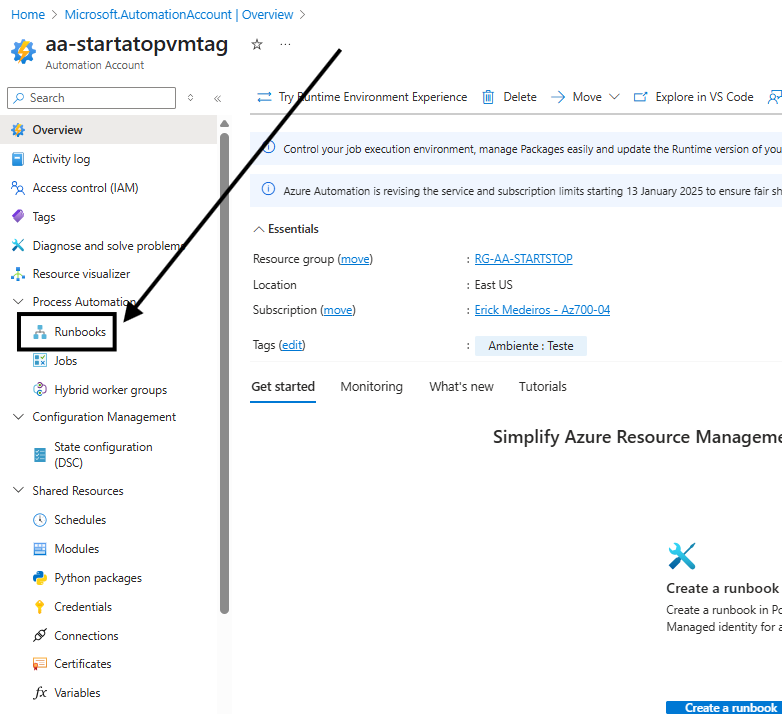Collapse the sidebar with the double chevron
The height and width of the screenshot is (714, 782).
(217, 98)
